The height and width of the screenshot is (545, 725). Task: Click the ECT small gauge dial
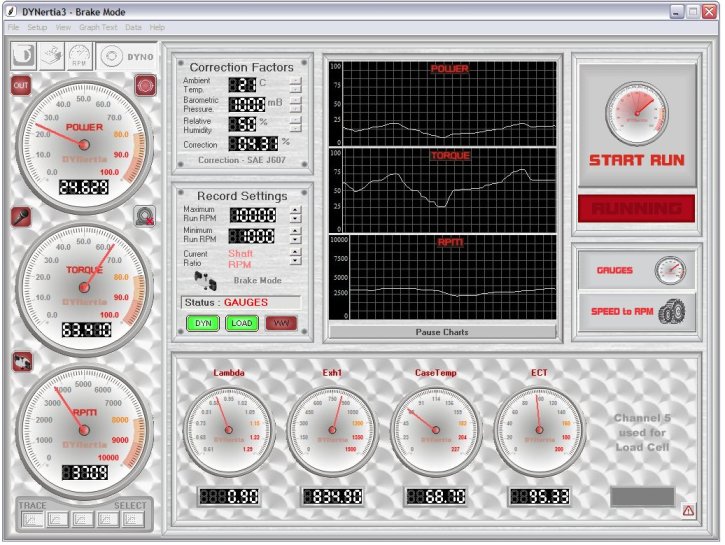click(539, 431)
